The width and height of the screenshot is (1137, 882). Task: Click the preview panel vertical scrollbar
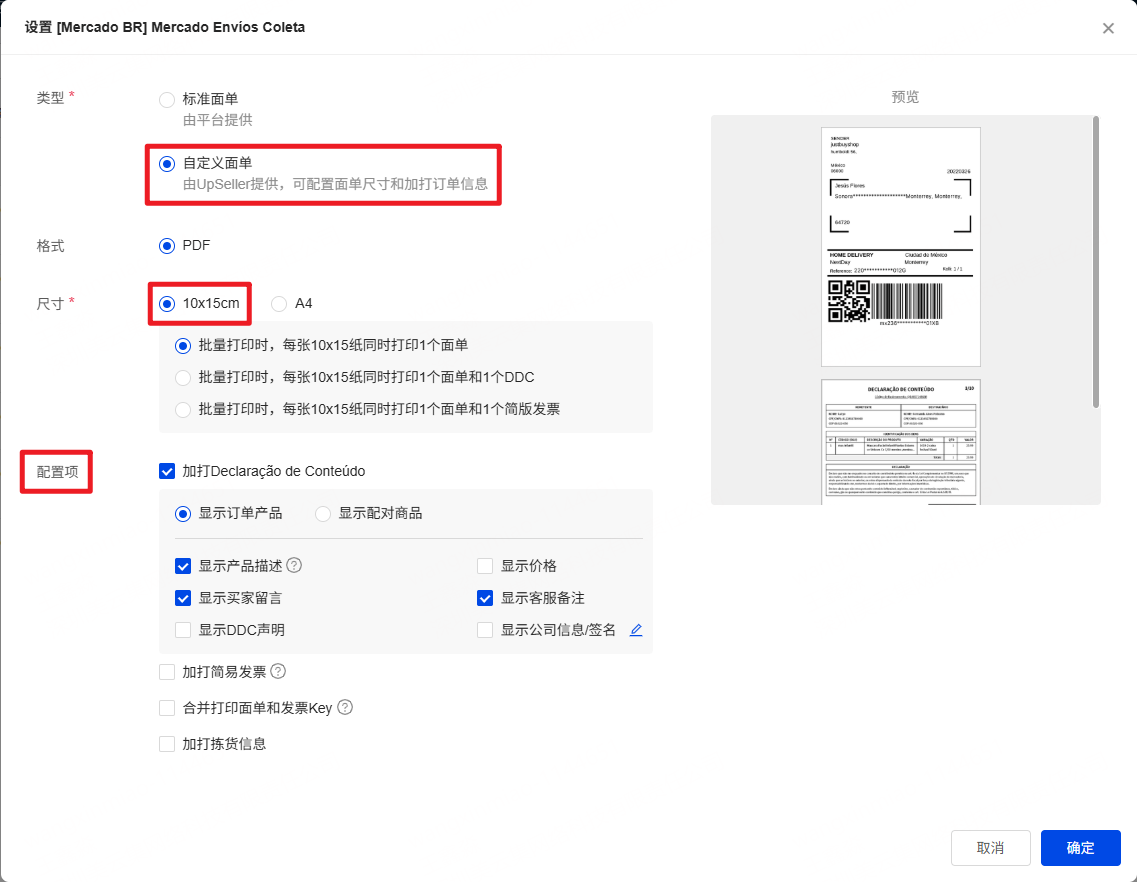[1096, 262]
